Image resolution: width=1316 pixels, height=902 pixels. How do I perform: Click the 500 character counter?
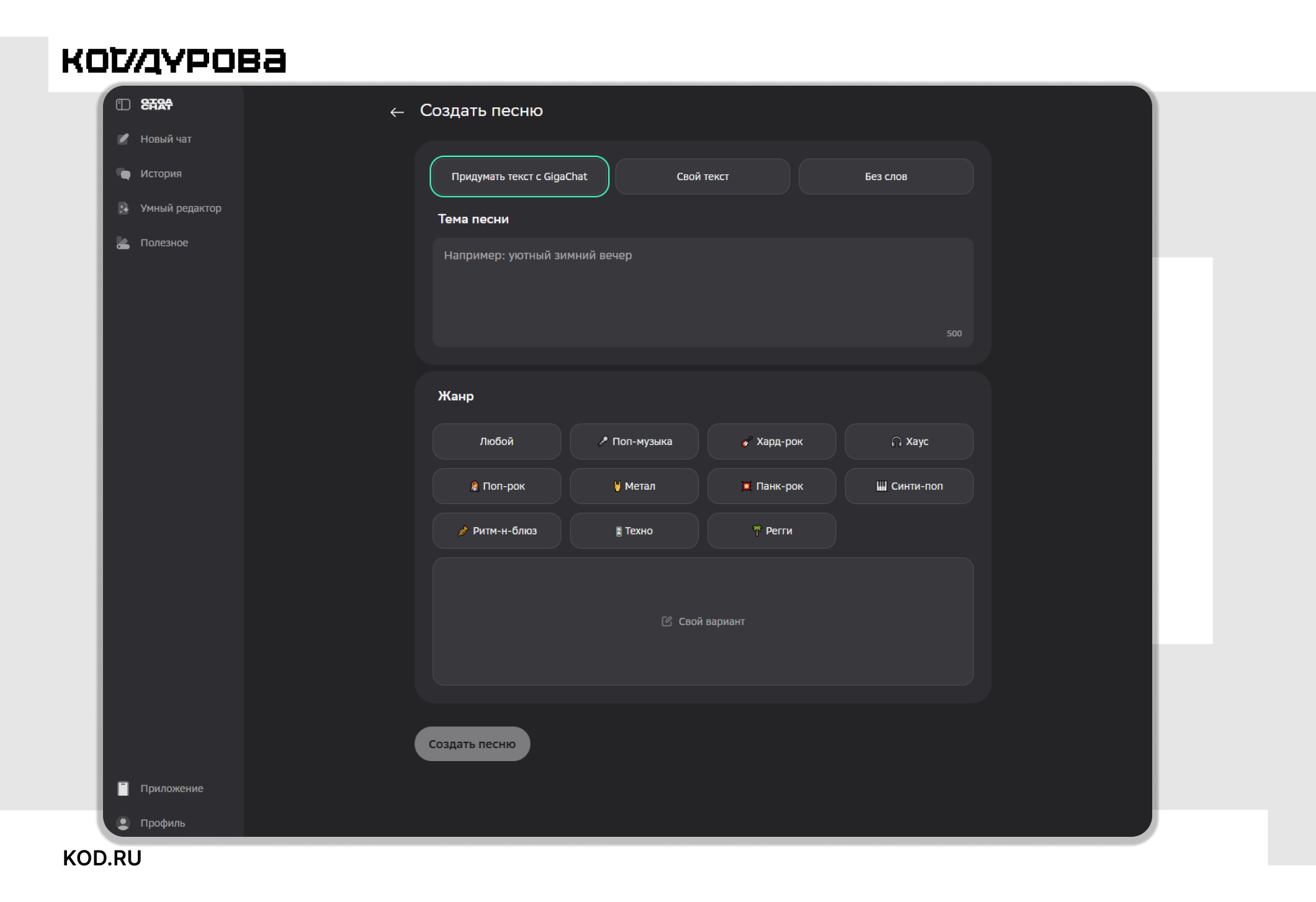[954, 333]
